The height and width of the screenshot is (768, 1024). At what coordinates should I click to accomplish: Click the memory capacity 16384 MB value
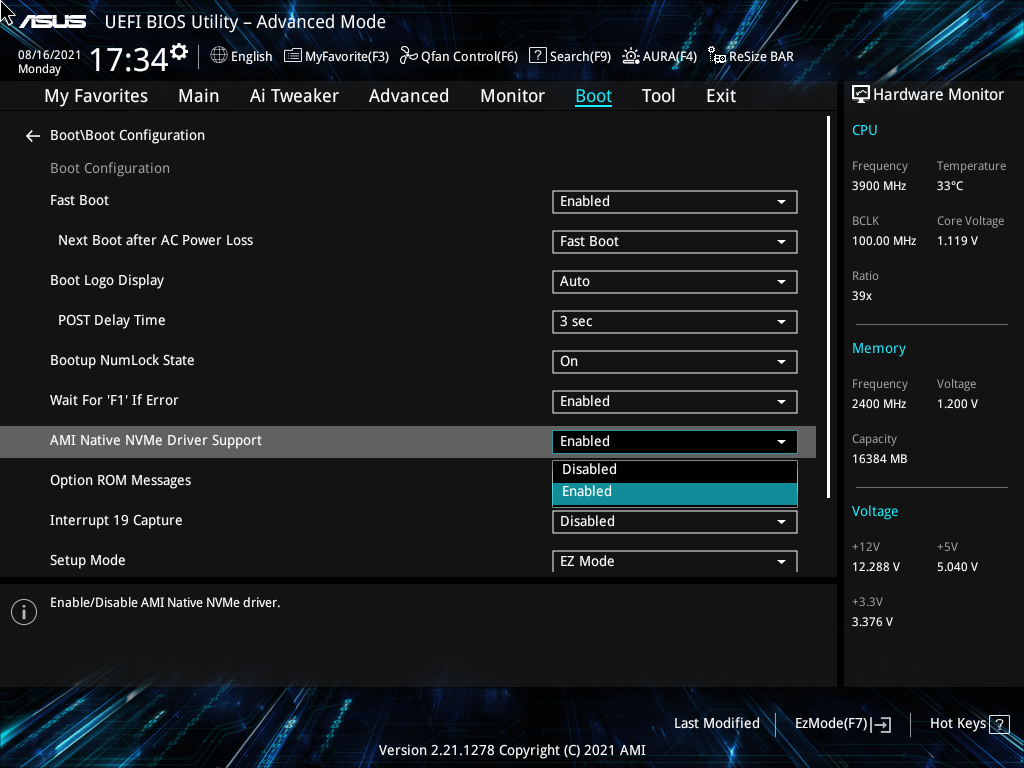879,459
